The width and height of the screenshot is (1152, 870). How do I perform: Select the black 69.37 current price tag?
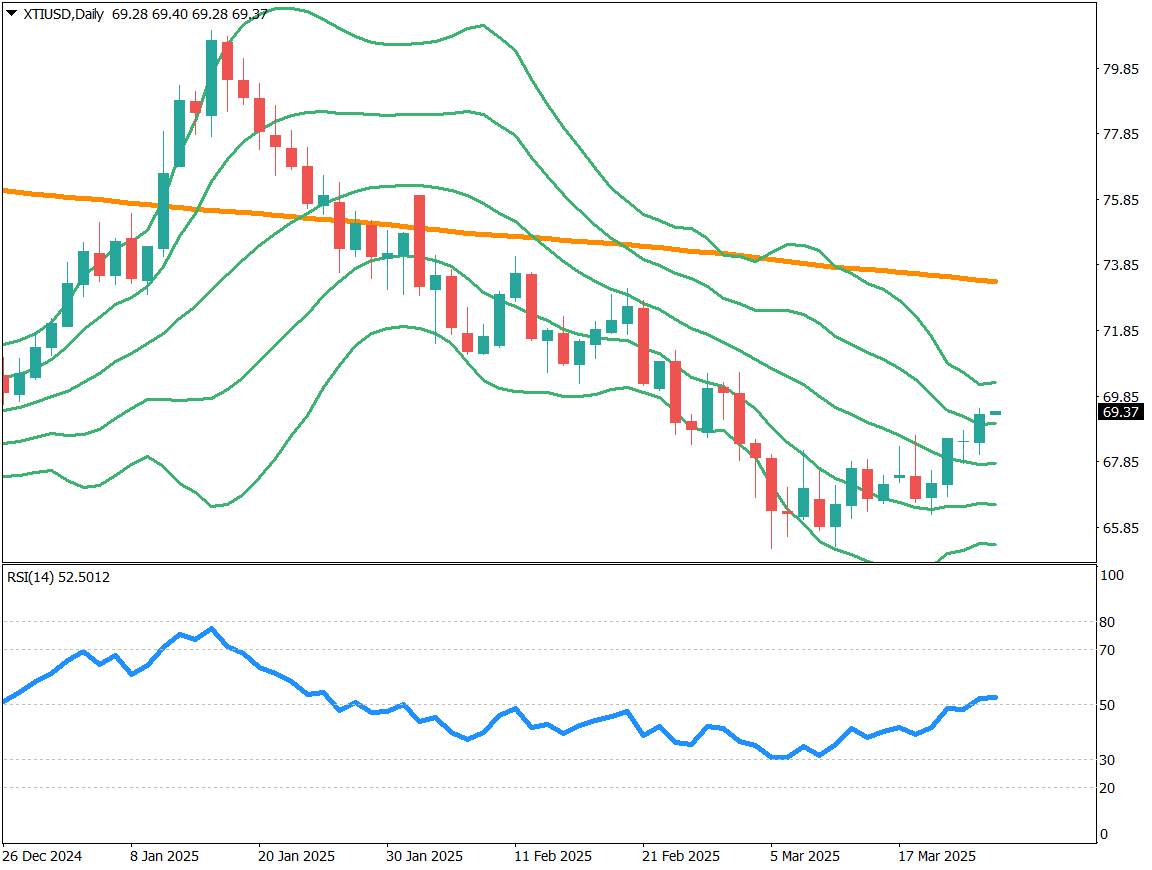pyautogui.click(x=1120, y=412)
